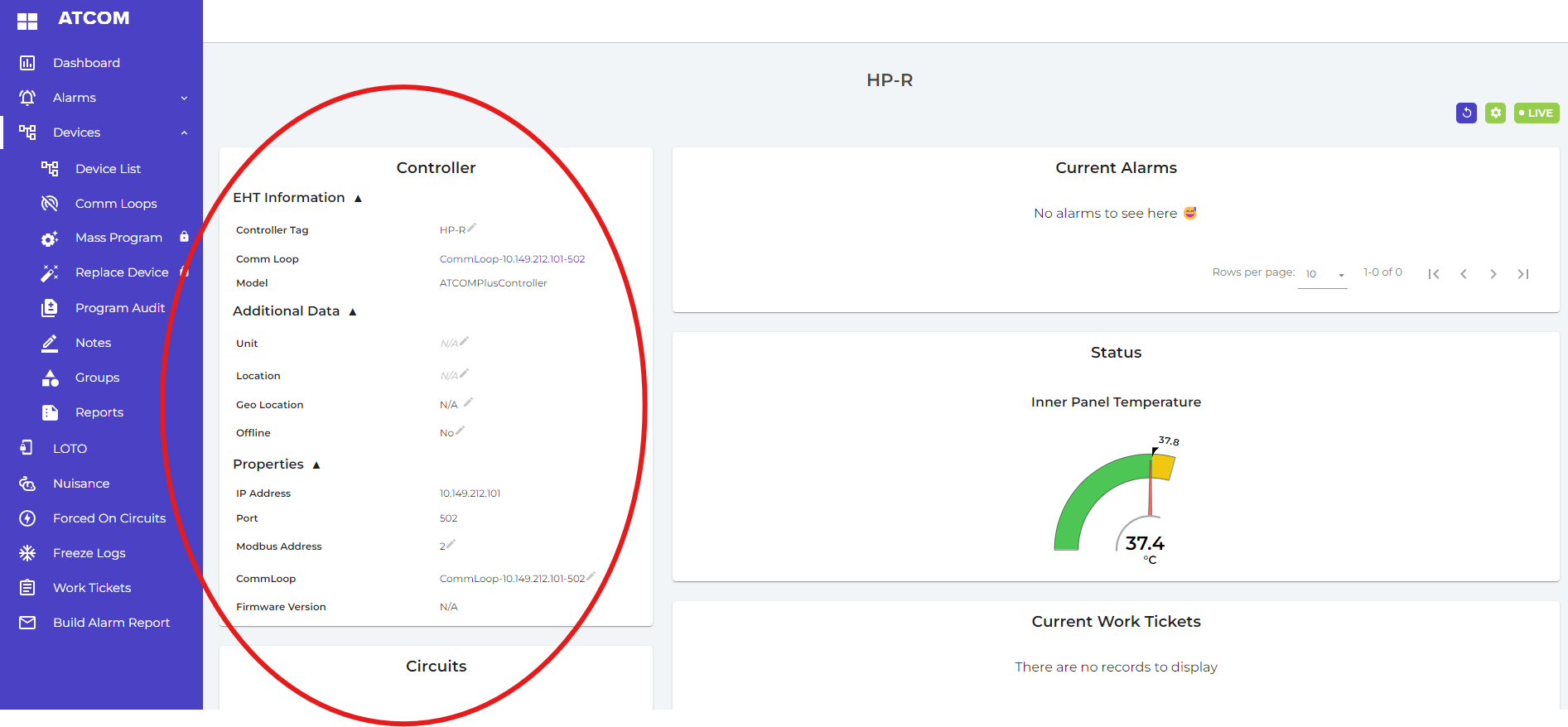The image size is (1568, 727).
Task: Edit the Modbus Address pencil icon
Action: tap(451, 544)
